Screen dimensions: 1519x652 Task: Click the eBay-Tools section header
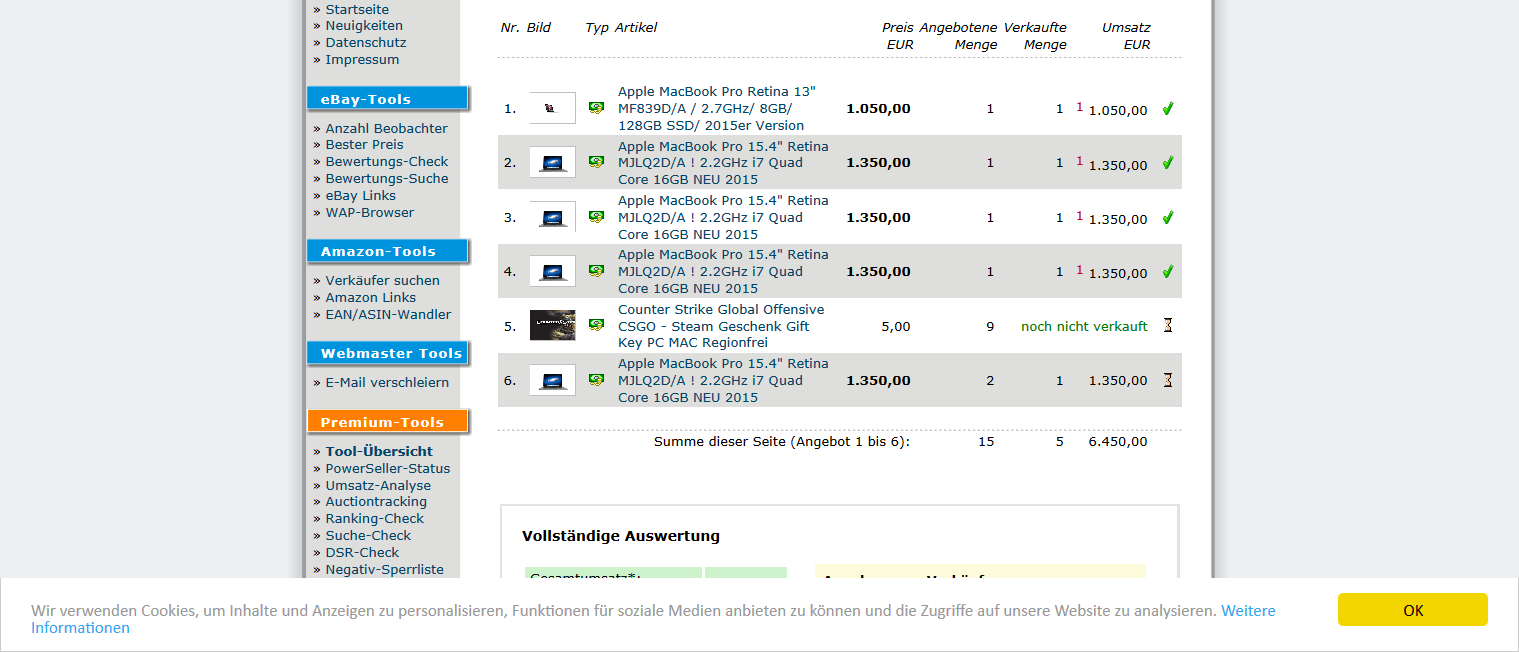pyautogui.click(x=387, y=99)
